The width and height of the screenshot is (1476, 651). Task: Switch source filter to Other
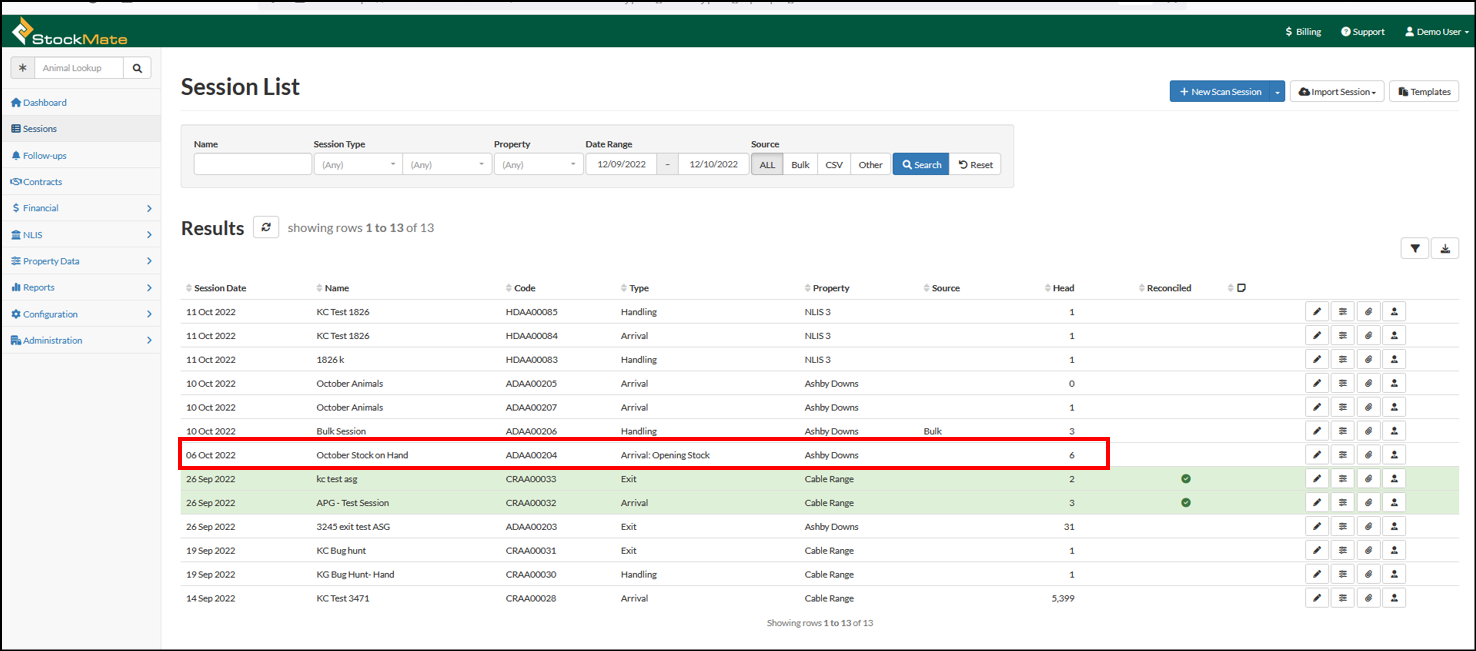pyautogui.click(x=869, y=163)
